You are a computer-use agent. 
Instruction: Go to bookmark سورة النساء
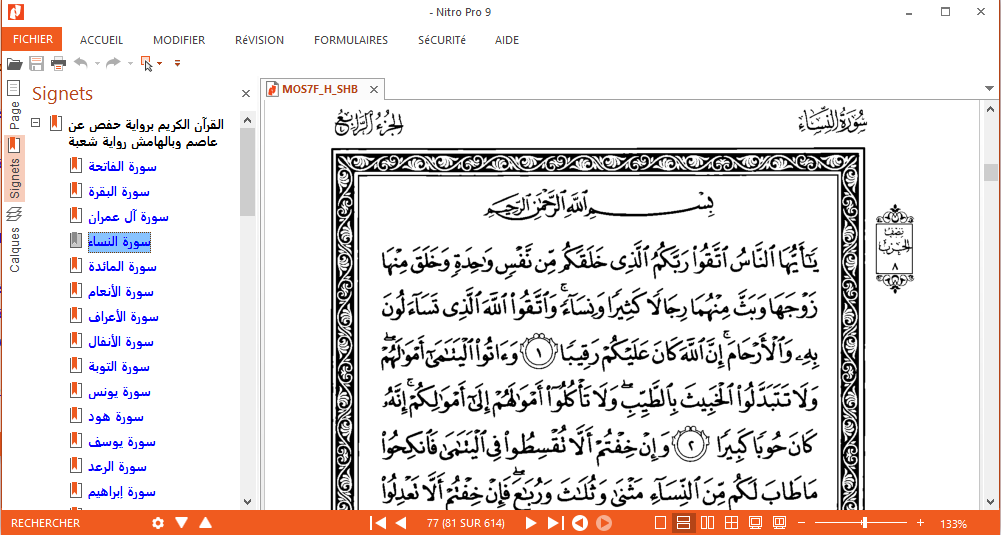click(x=119, y=242)
